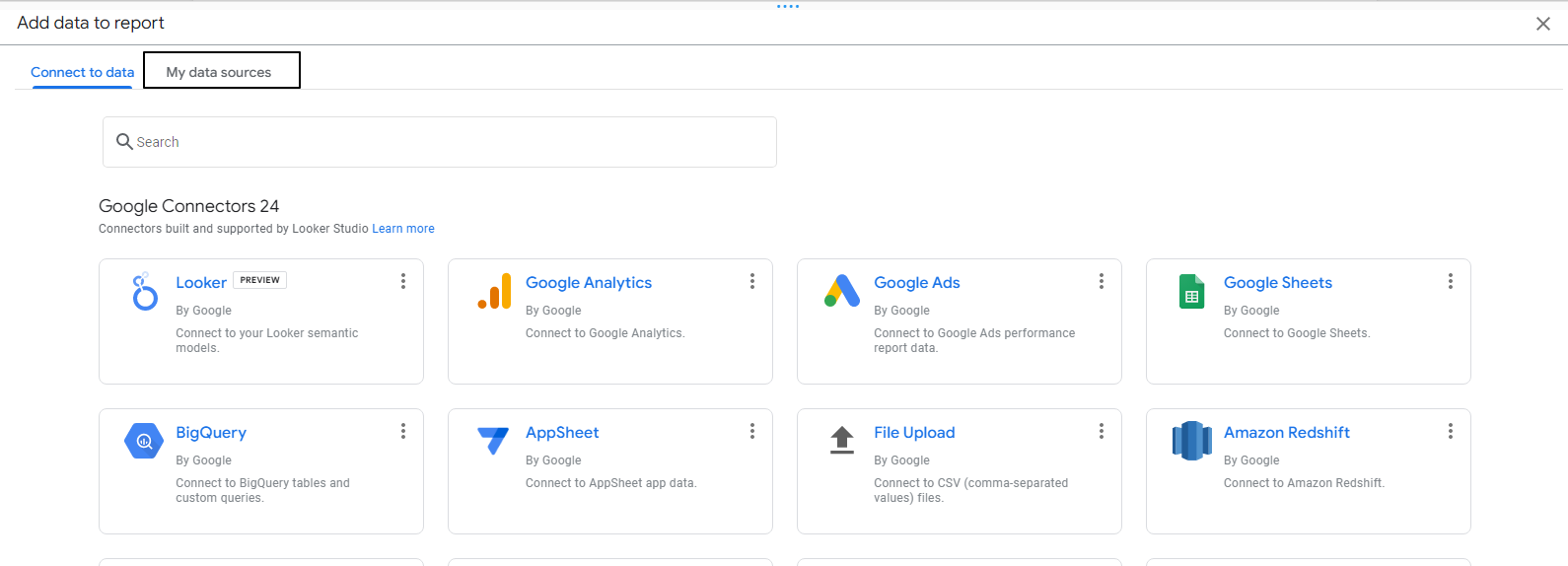Close the Add data to report panel
Viewport: 1568px width, 566px height.
coord(1543,24)
